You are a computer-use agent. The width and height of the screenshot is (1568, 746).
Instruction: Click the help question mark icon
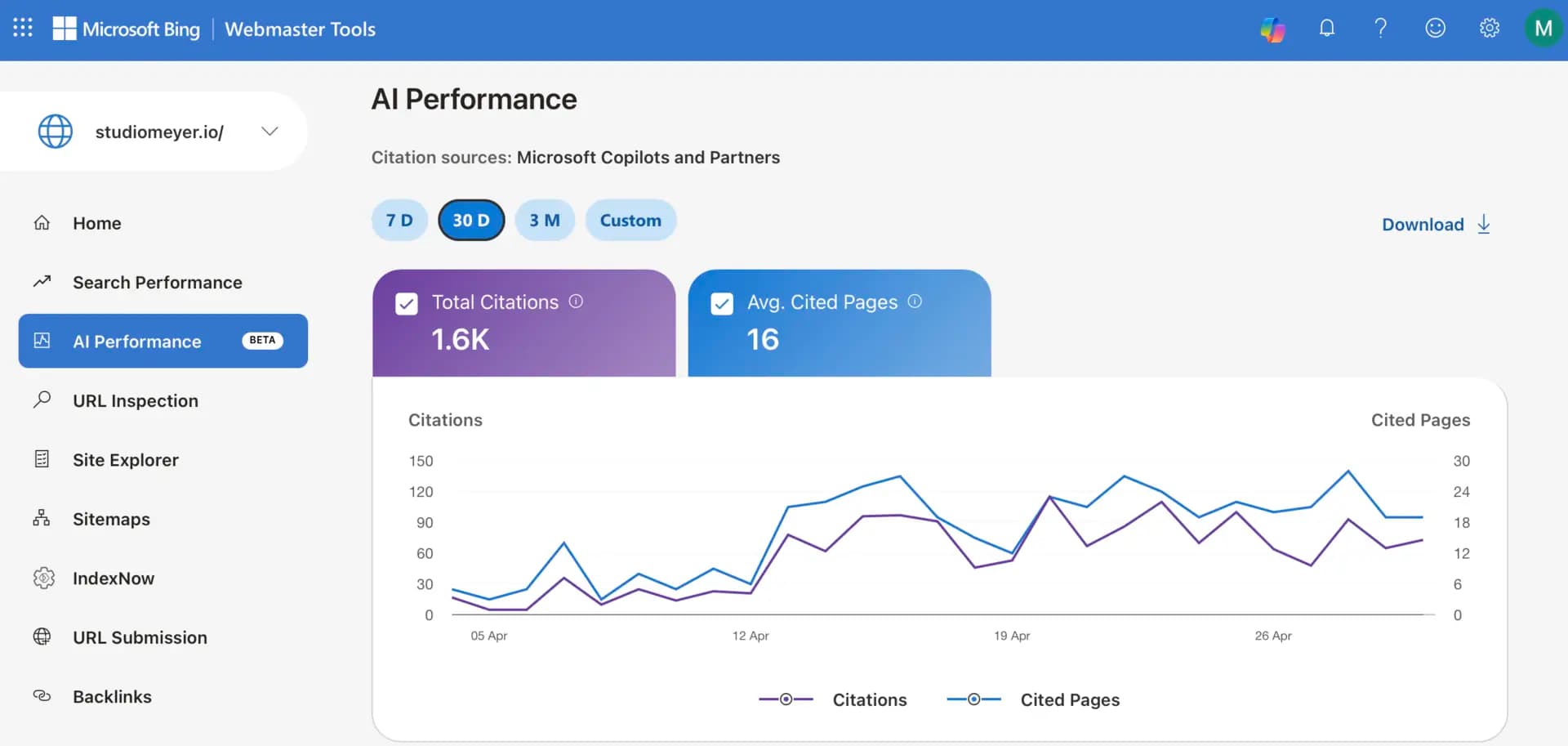(1380, 28)
